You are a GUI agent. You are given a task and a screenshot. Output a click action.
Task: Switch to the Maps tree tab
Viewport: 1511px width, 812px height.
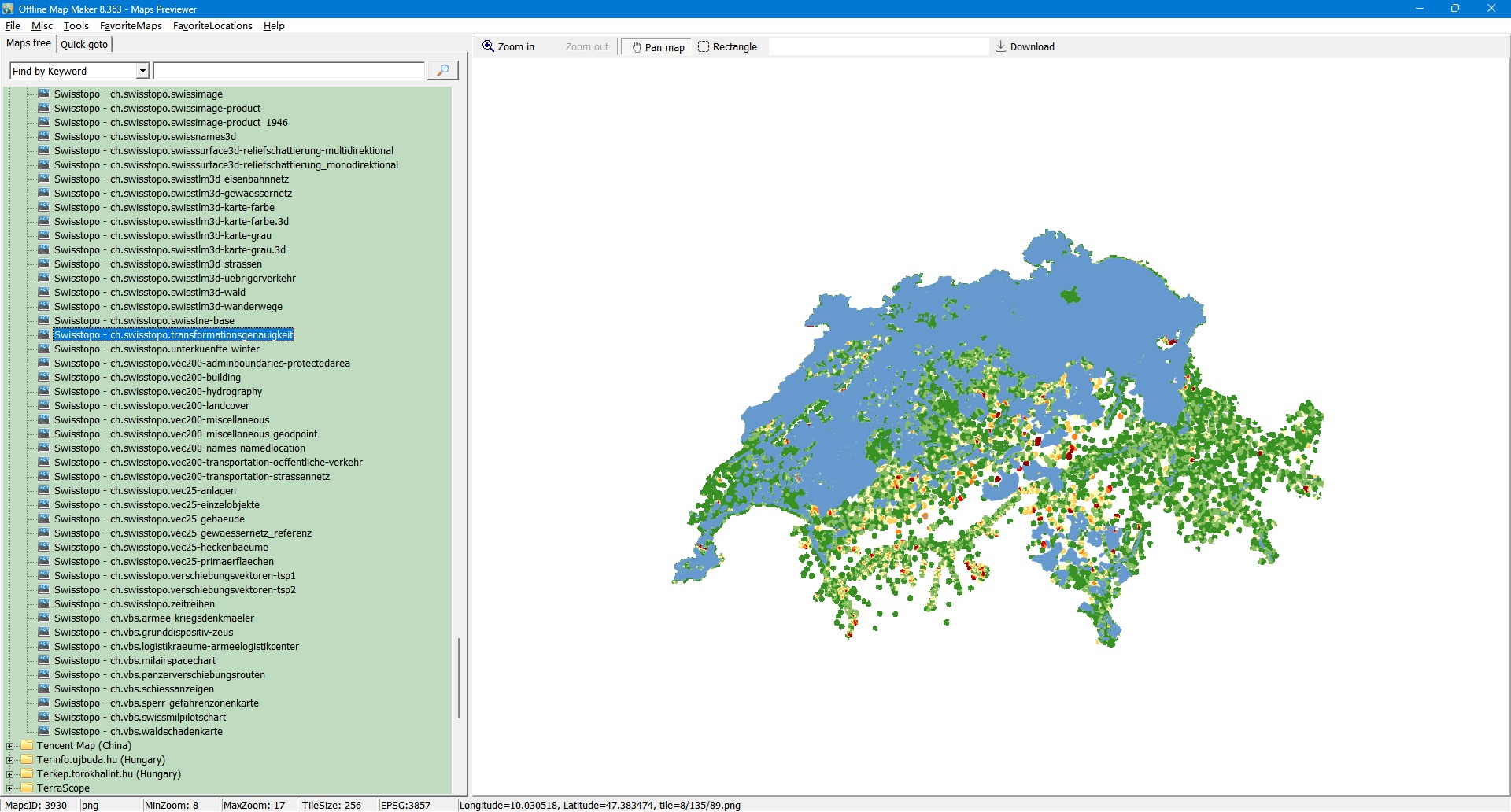[x=28, y=43]
